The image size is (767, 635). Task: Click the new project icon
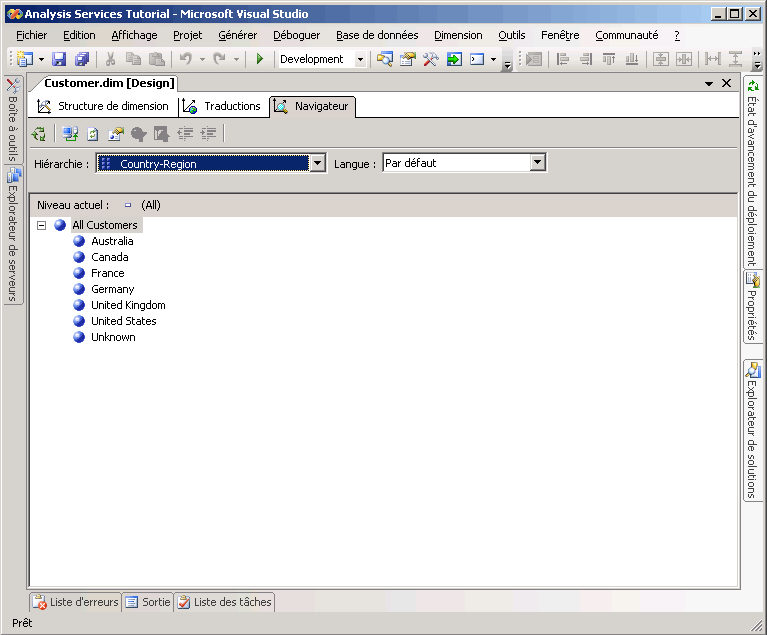pyautogui.click(x=25, y=59)
